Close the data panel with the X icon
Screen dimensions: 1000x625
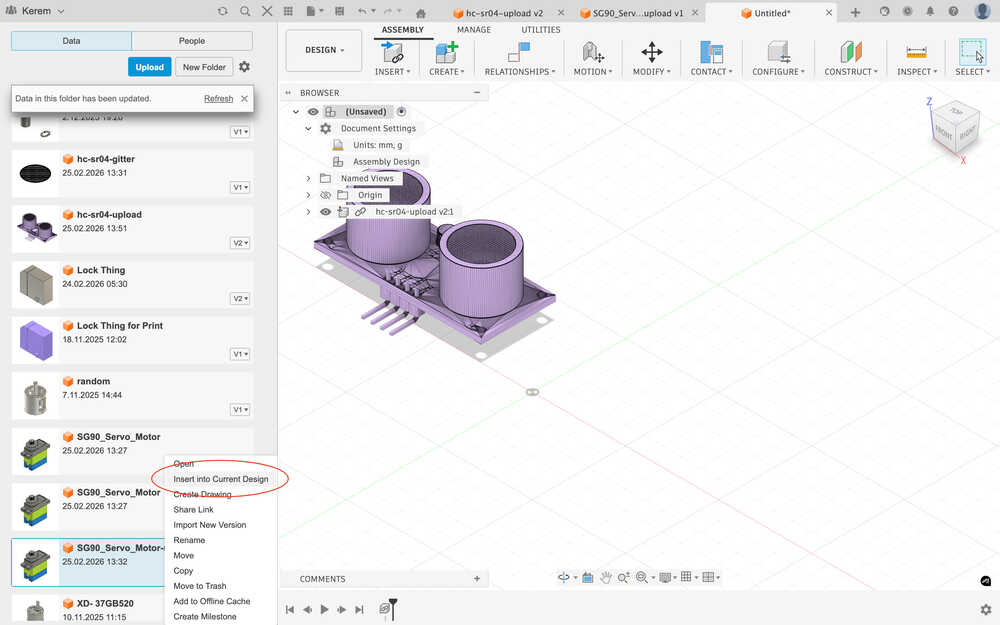coord(267,11)
